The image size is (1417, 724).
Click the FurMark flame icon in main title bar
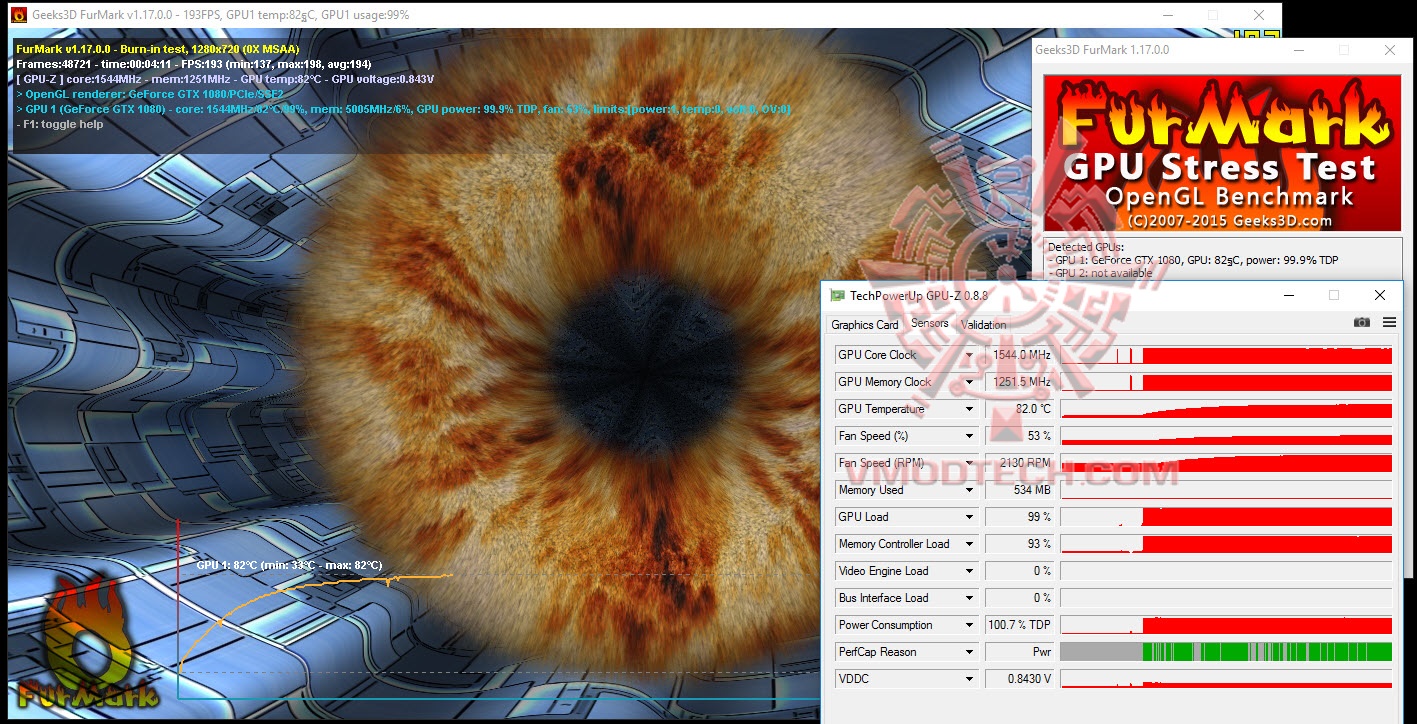(18, 15)
